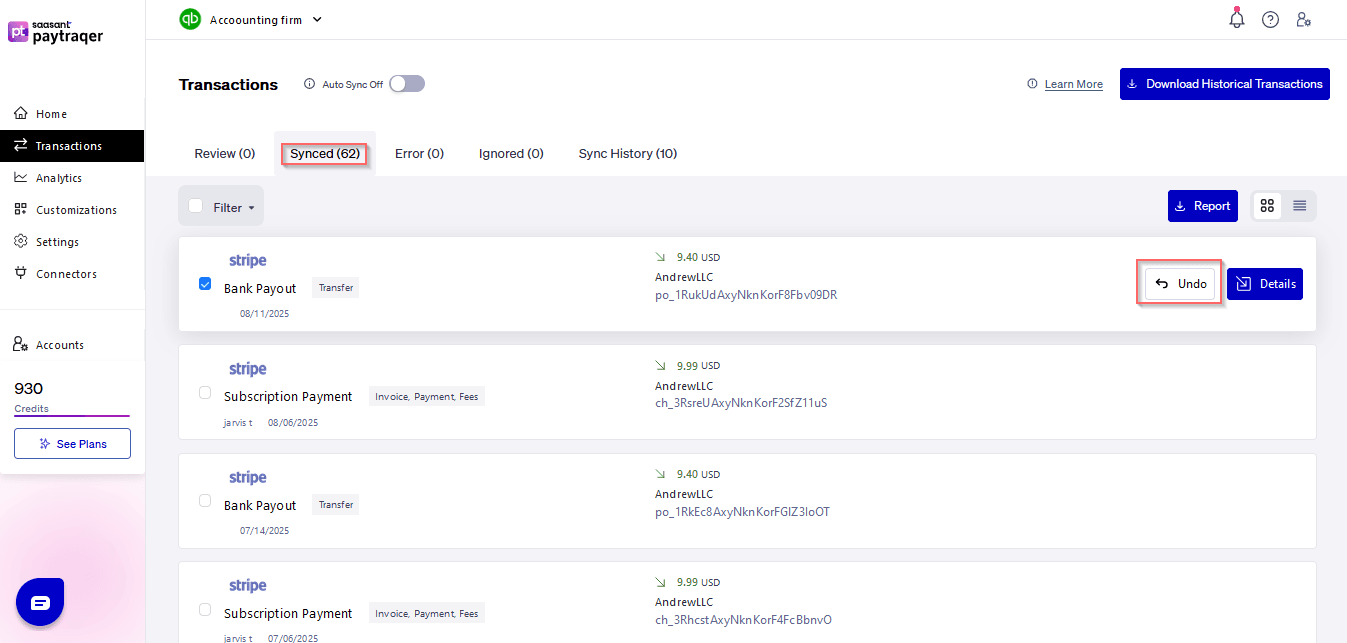Click the 930 Credits balance
The height and width of the screenshot is (643, 1347).
click(x=72, y=397)
